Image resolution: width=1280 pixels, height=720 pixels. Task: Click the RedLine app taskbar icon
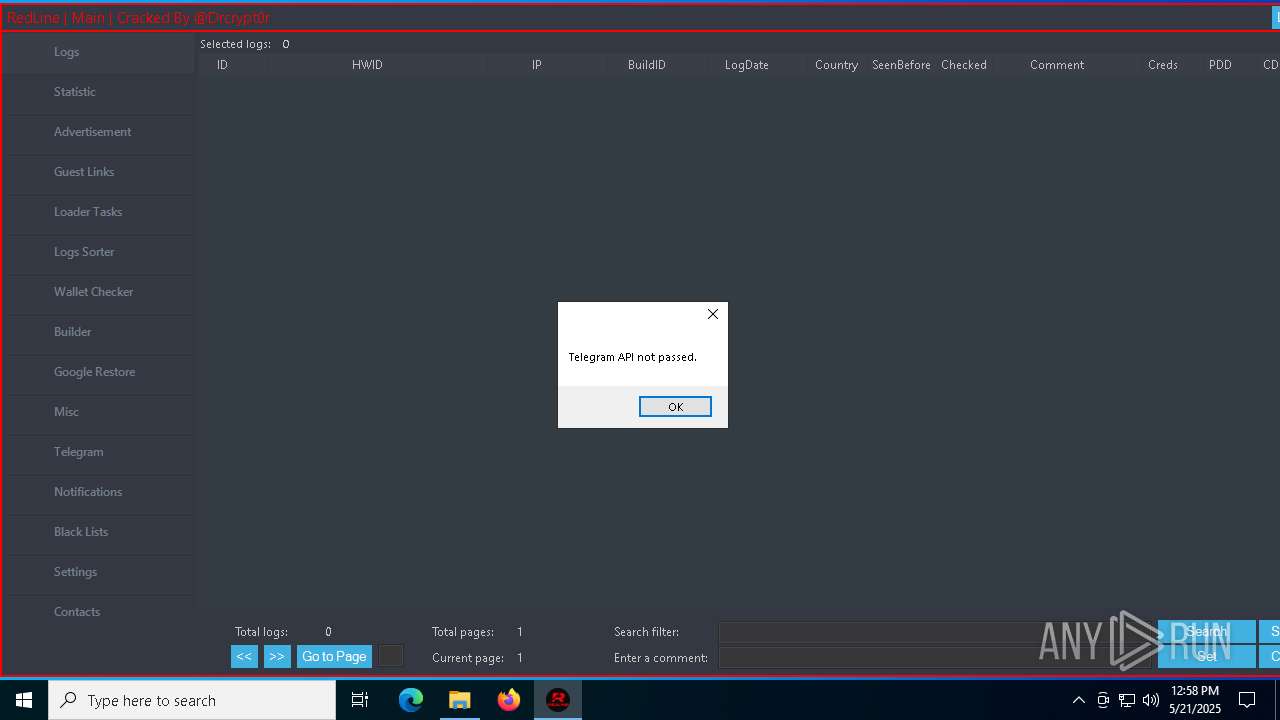click(558, 700)
